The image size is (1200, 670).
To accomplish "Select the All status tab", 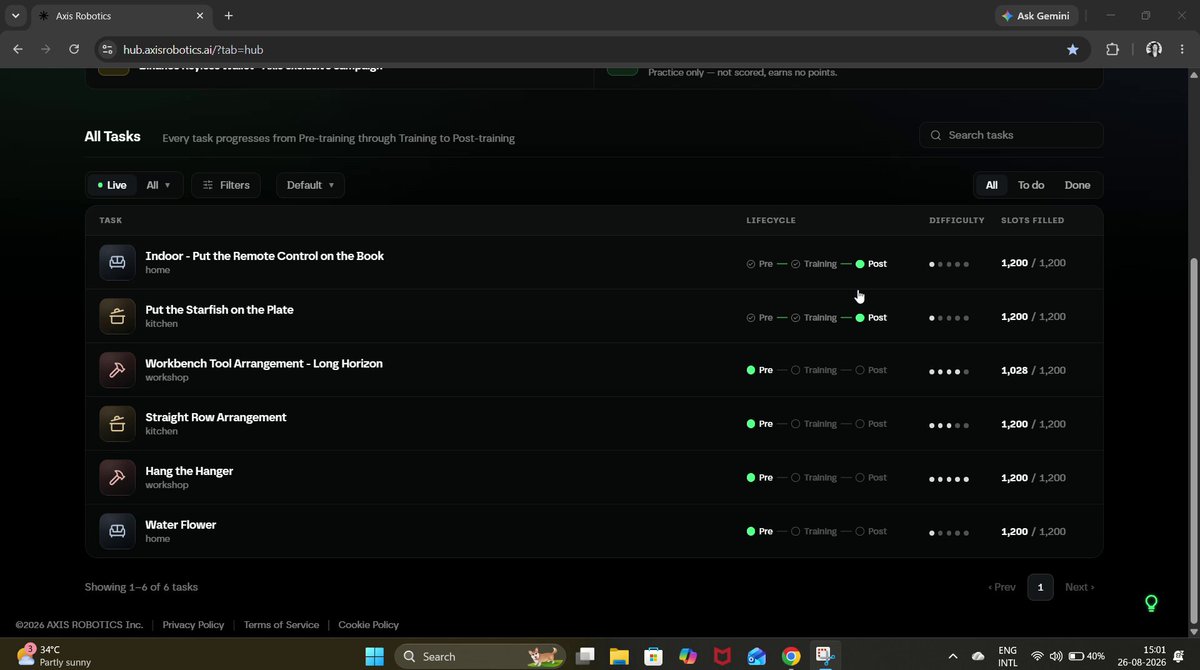I will tap(992, 185).
